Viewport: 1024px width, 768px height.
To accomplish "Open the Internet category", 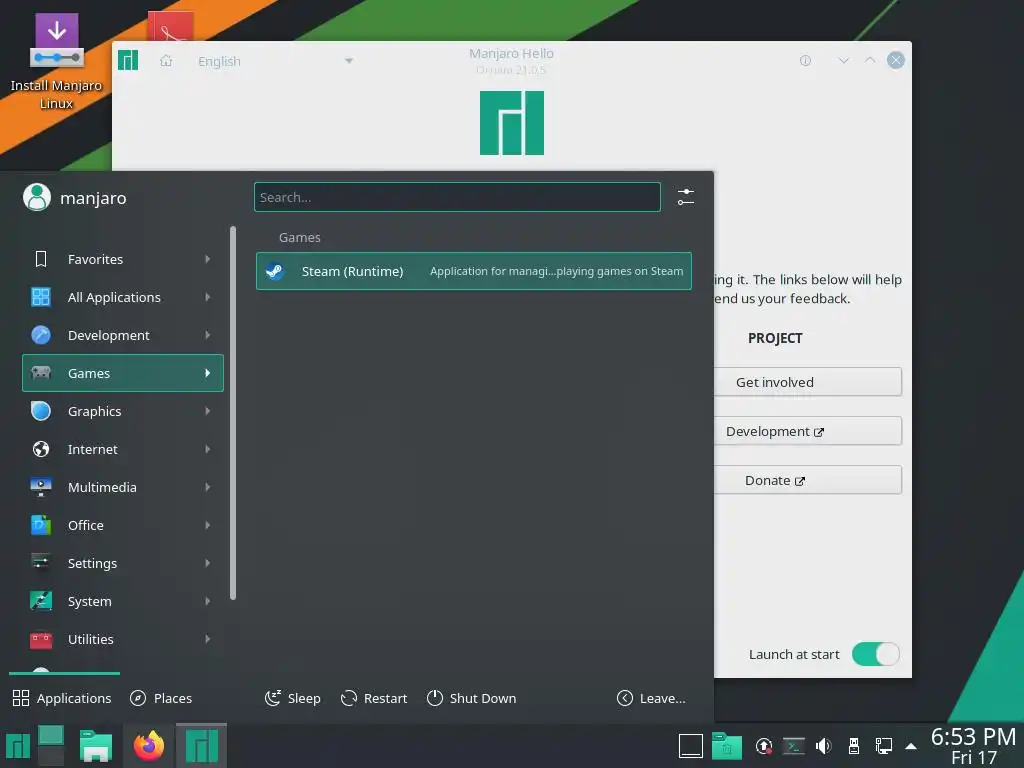I will [123, 449].
